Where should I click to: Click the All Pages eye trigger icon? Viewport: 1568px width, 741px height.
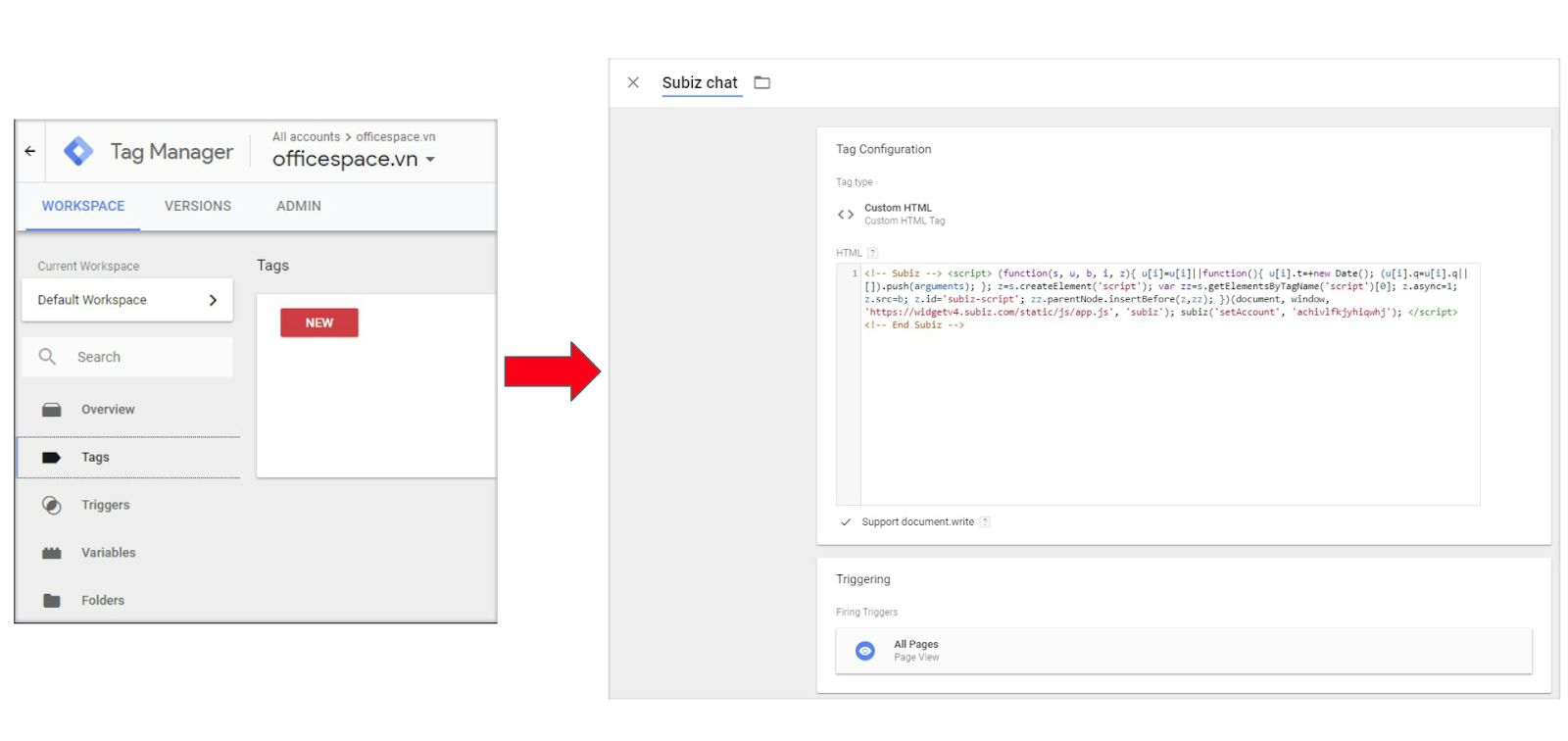click(x=865, y=651)
